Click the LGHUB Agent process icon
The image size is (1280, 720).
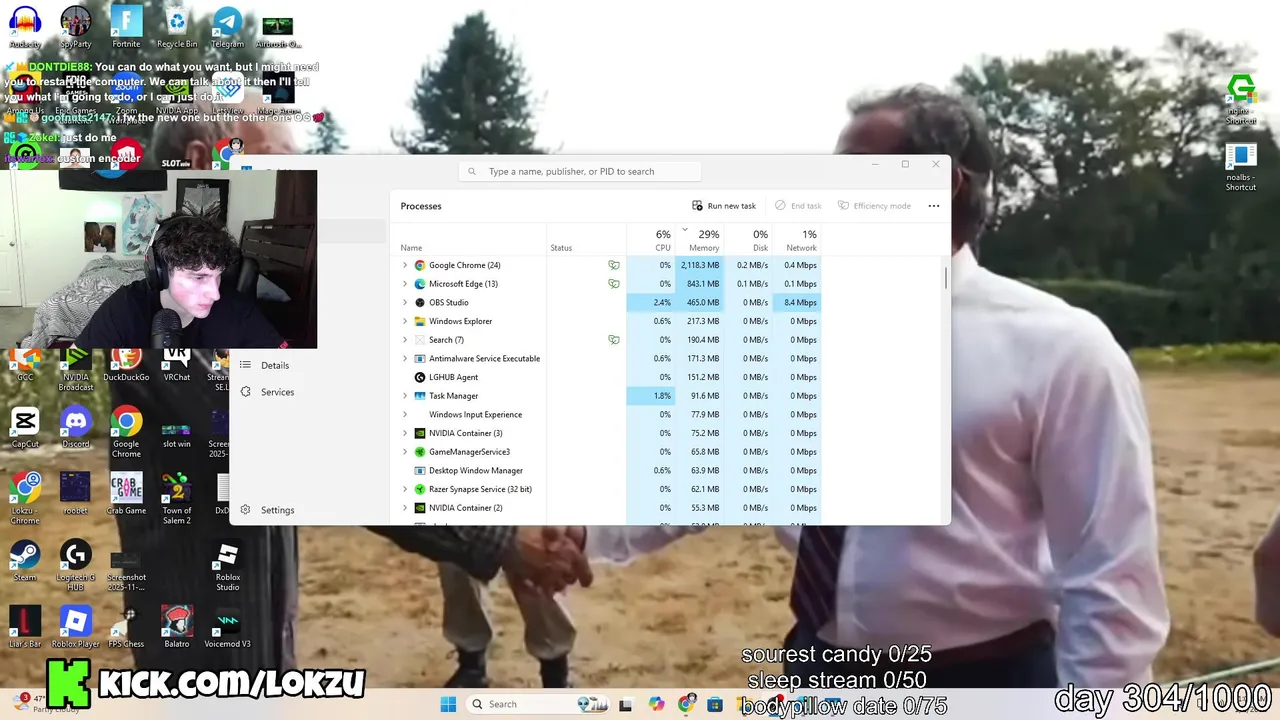[420, 377]
